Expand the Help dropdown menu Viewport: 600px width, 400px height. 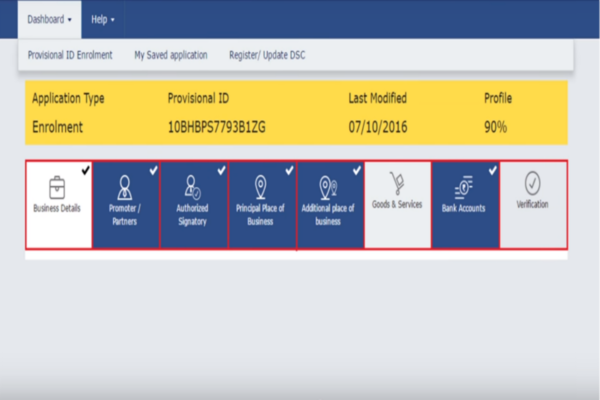coord(103,19)
